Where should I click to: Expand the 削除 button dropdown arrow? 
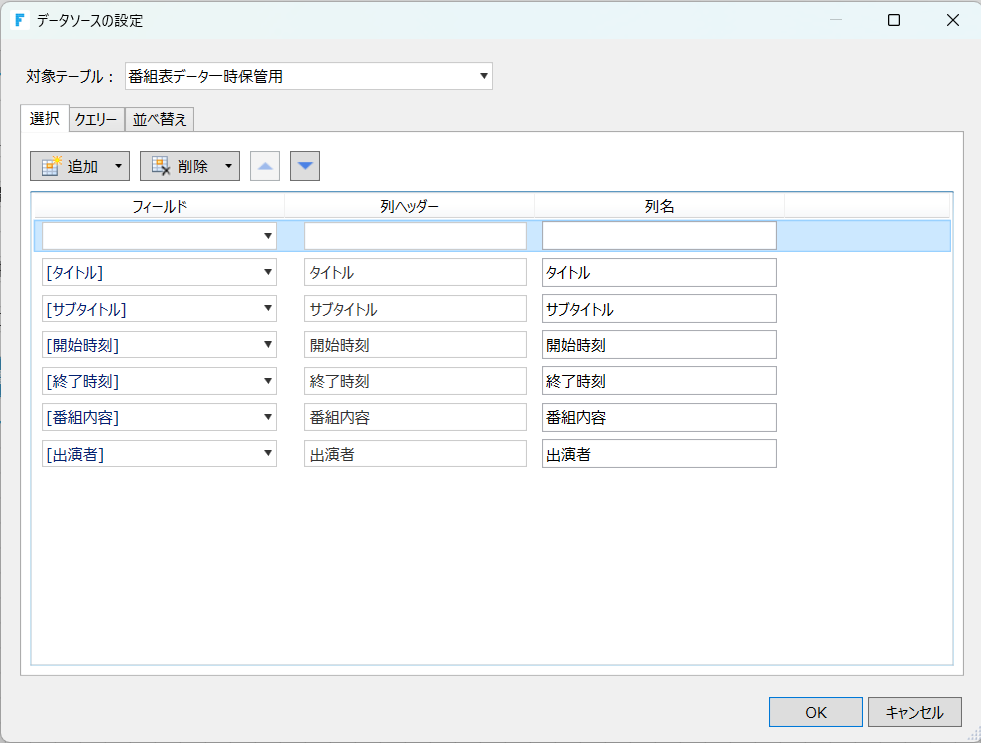click(x=229, y=166)
